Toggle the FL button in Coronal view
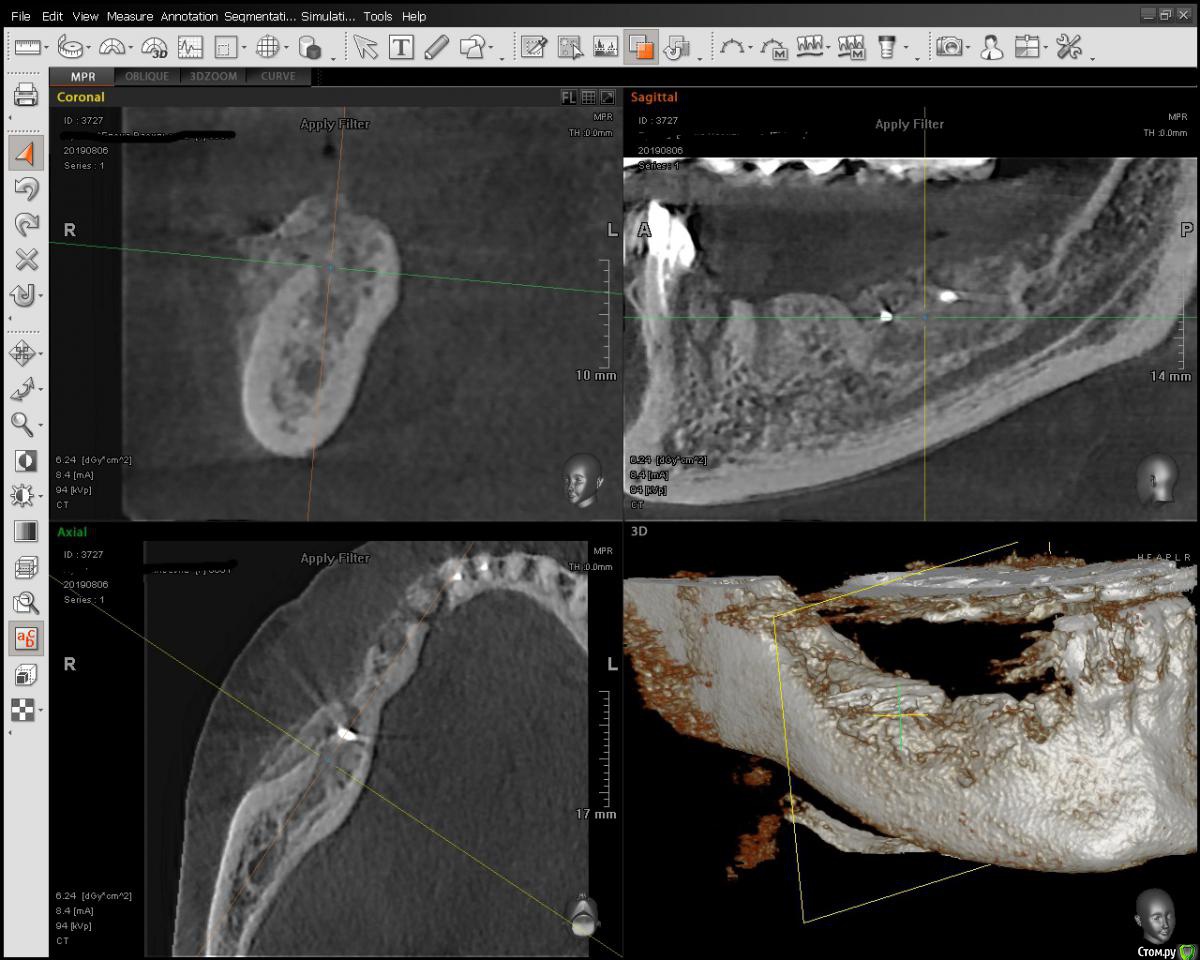 click(x=568, y=97)
